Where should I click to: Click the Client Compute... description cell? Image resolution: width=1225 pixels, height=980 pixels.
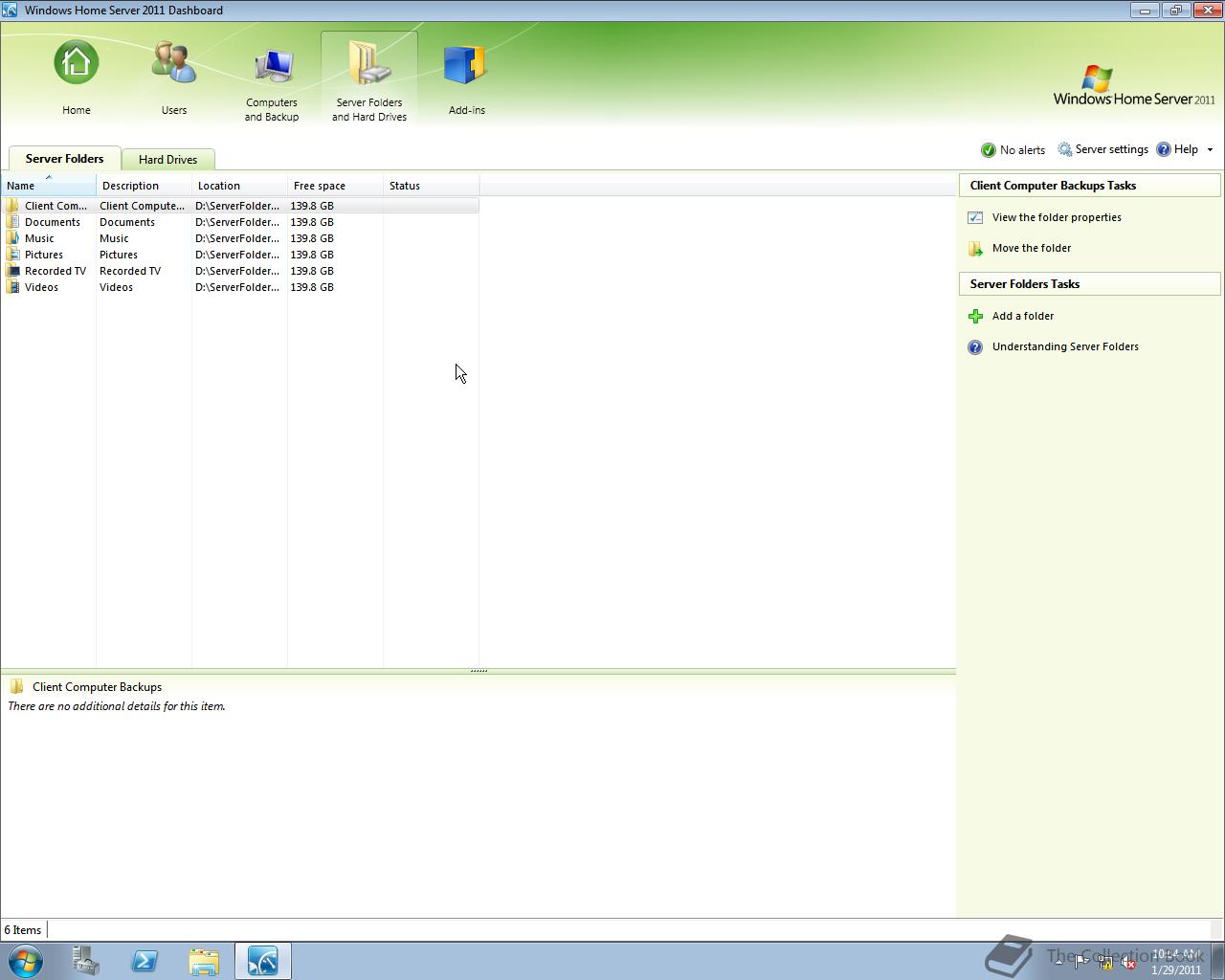point(143,206)
